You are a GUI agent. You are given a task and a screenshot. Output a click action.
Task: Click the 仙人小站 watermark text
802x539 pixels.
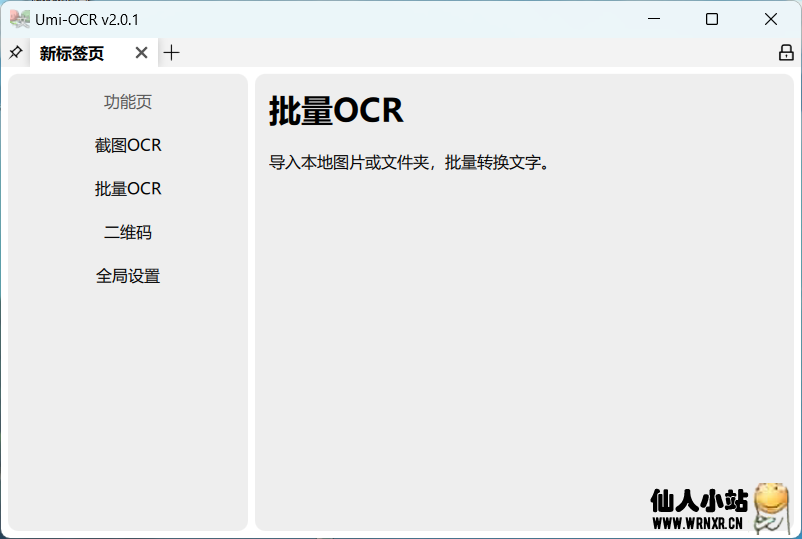[698, 500]
